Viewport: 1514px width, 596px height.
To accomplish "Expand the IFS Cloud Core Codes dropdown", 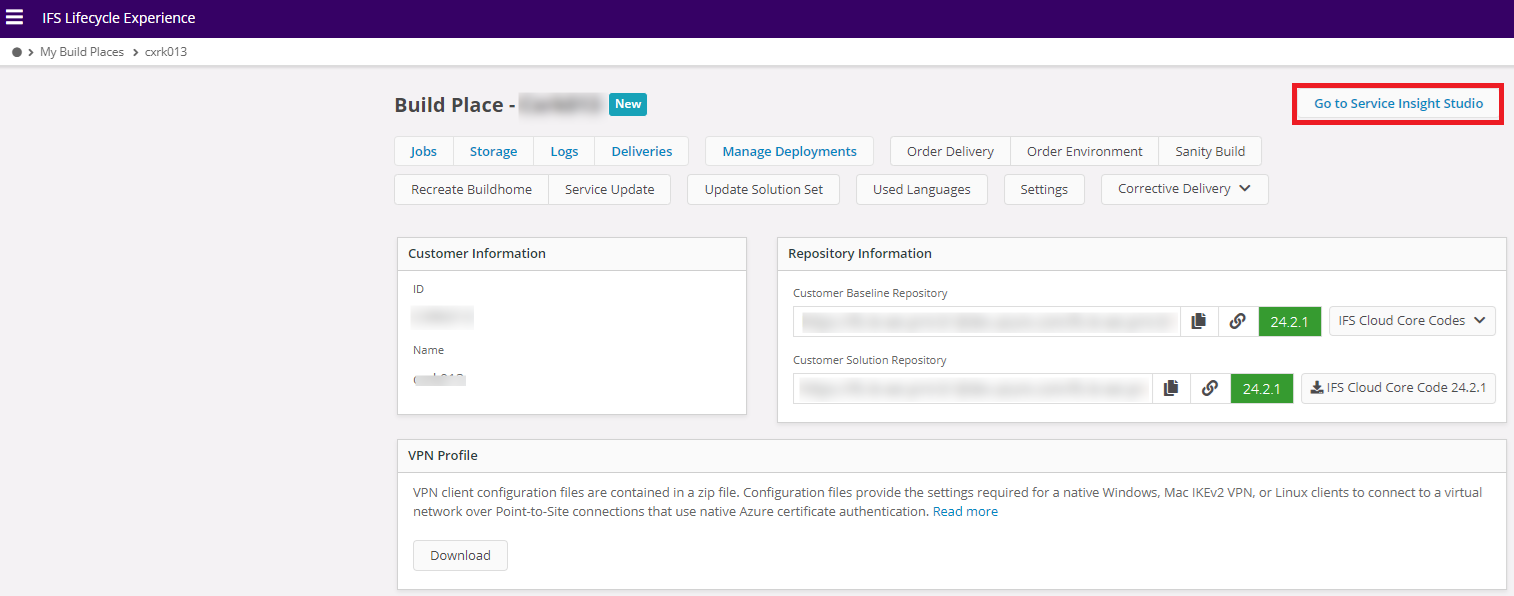I will coord(1412,321).
